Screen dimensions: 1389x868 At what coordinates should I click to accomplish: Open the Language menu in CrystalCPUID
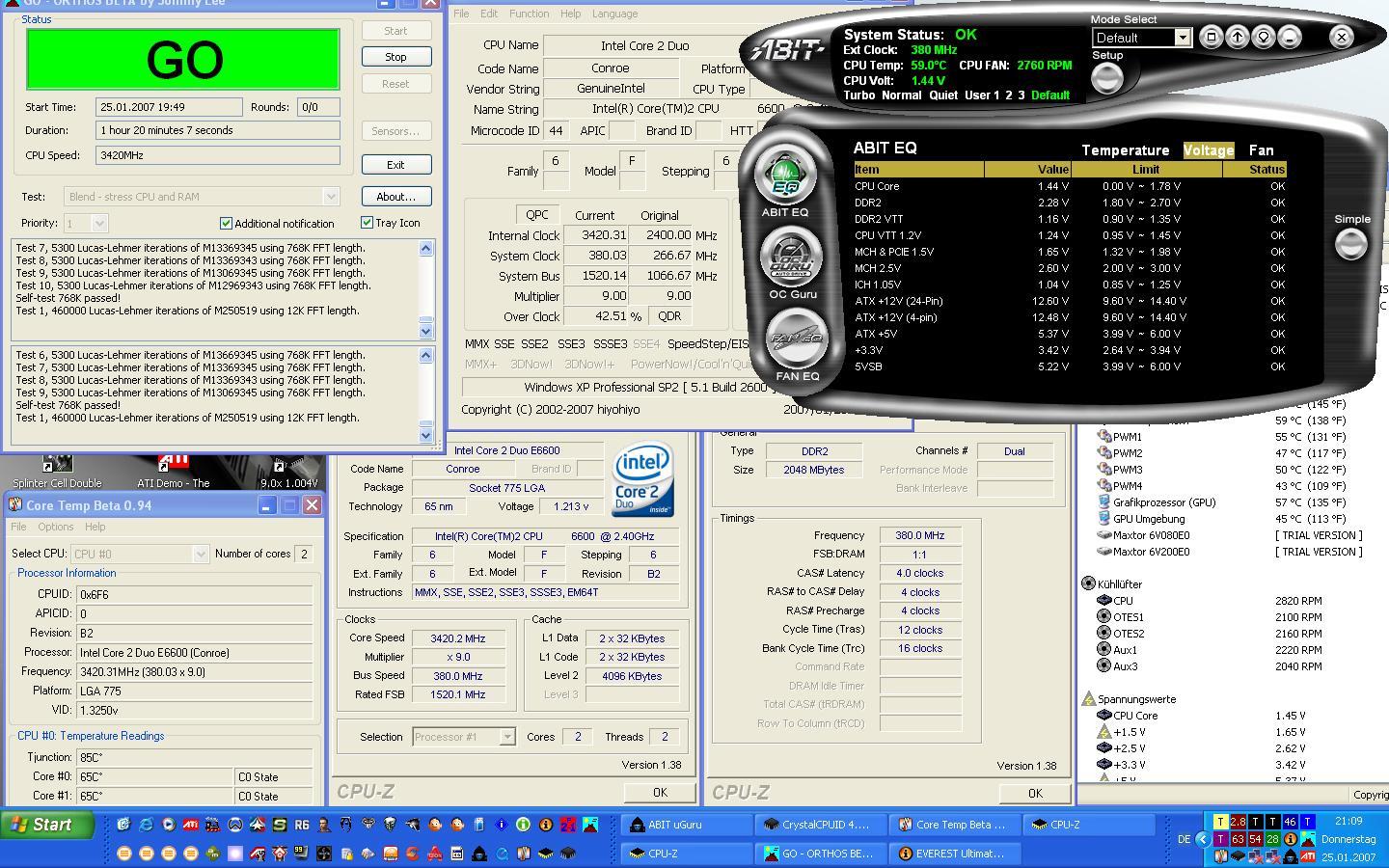coord(614,14)
